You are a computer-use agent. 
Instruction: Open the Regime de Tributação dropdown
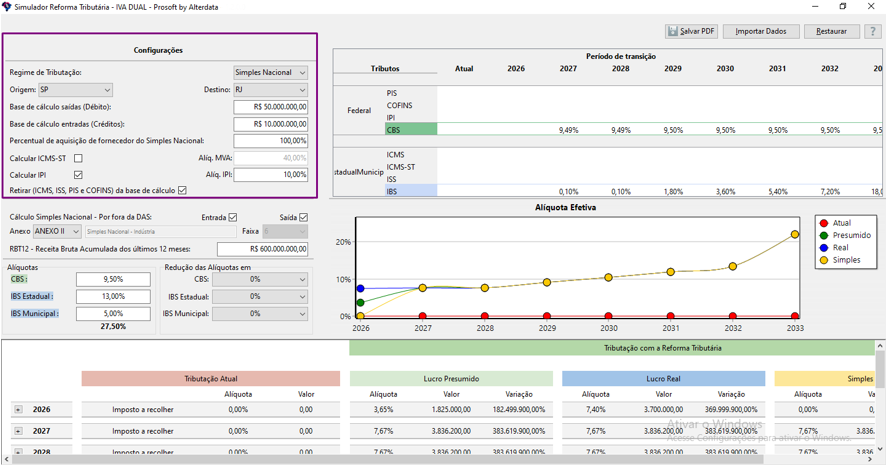point(271,73)
